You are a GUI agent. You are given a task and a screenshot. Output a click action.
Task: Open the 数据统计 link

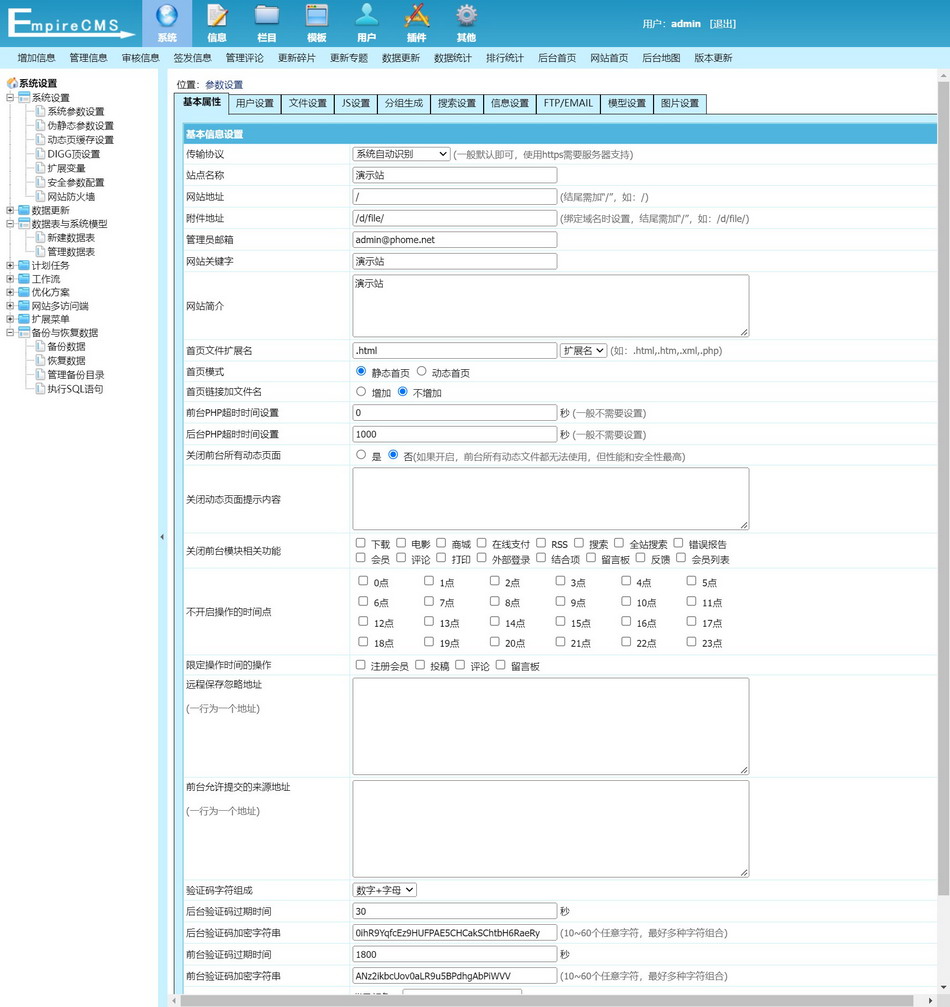click(x=453, y=58)
